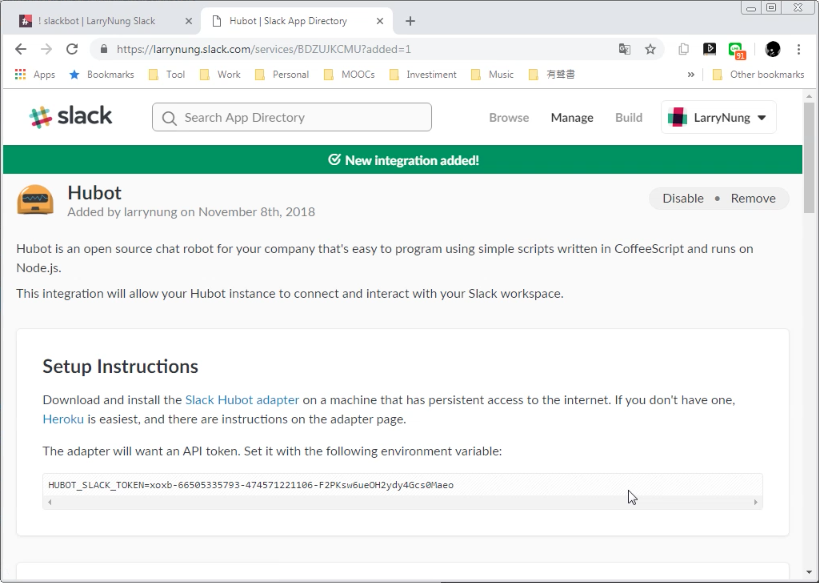Click the Slack logo
The width and height of the screenshot is (819, 583).
coord(71,116)
